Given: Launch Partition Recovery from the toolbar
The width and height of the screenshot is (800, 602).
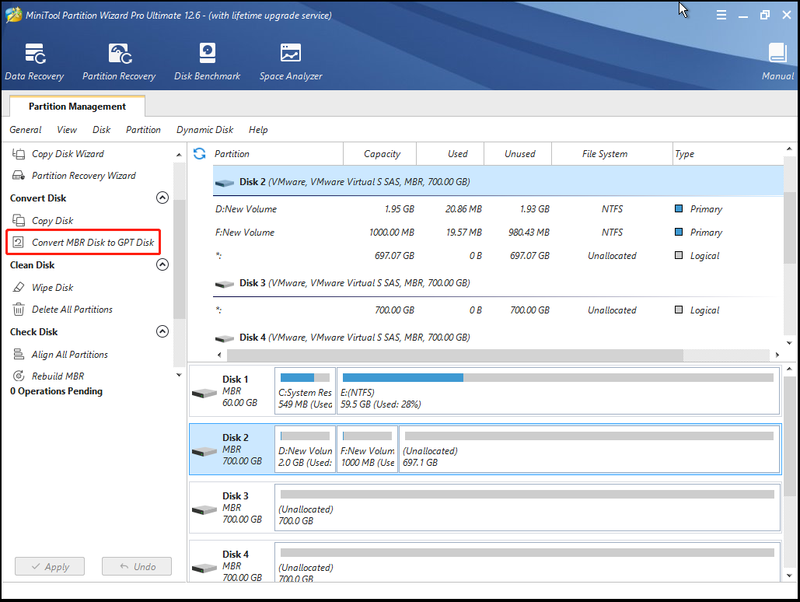Looking at the screenshot, I should [119, 61].
